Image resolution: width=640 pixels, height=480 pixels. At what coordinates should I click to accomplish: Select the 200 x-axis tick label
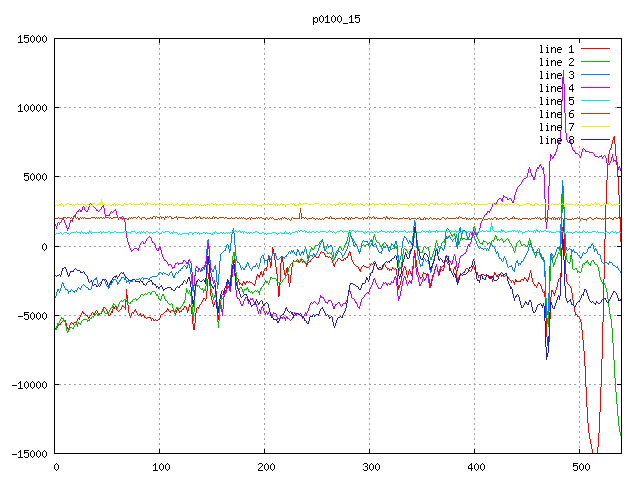[x=265, y=466]
